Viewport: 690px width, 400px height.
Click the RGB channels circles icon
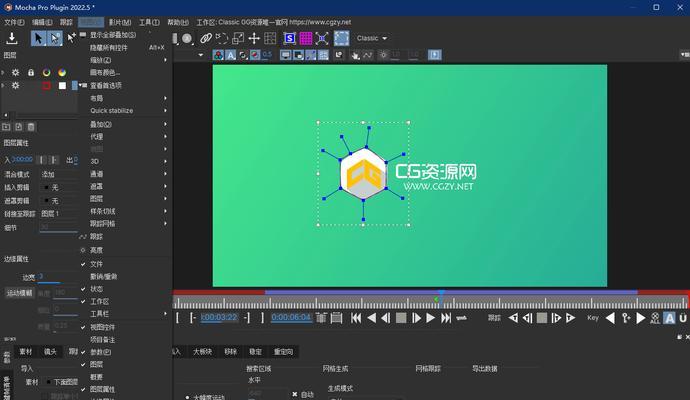tap(218, 55)
